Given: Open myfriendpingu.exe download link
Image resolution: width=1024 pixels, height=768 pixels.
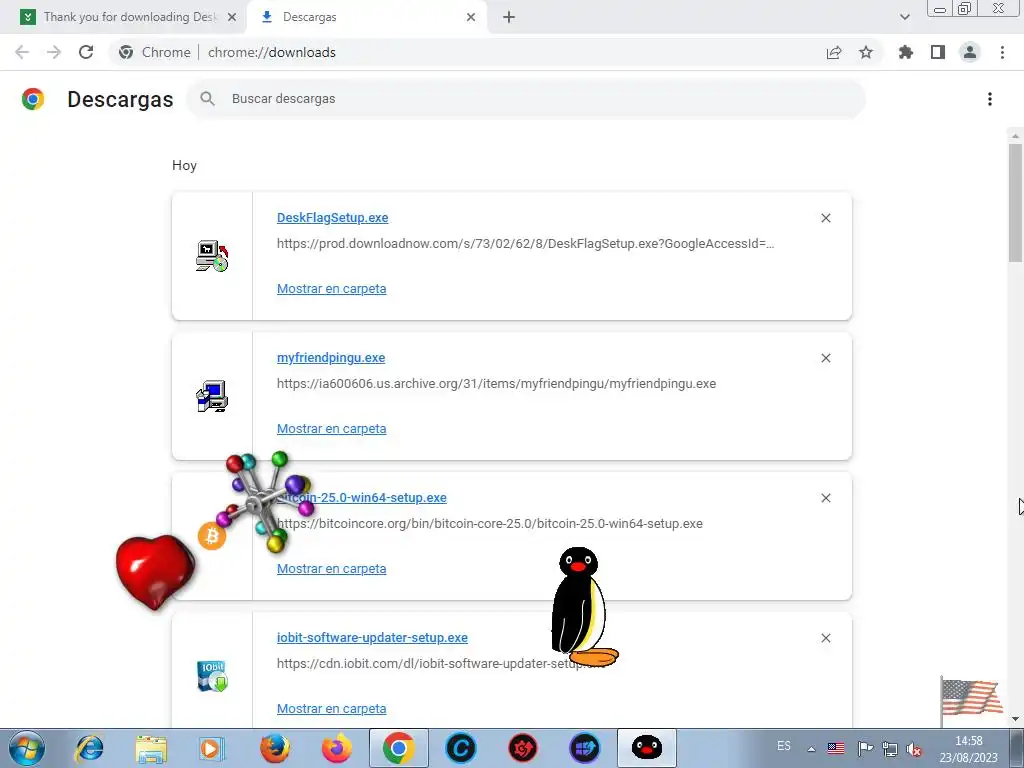Looking at the screenshot, I should [331, 357].
